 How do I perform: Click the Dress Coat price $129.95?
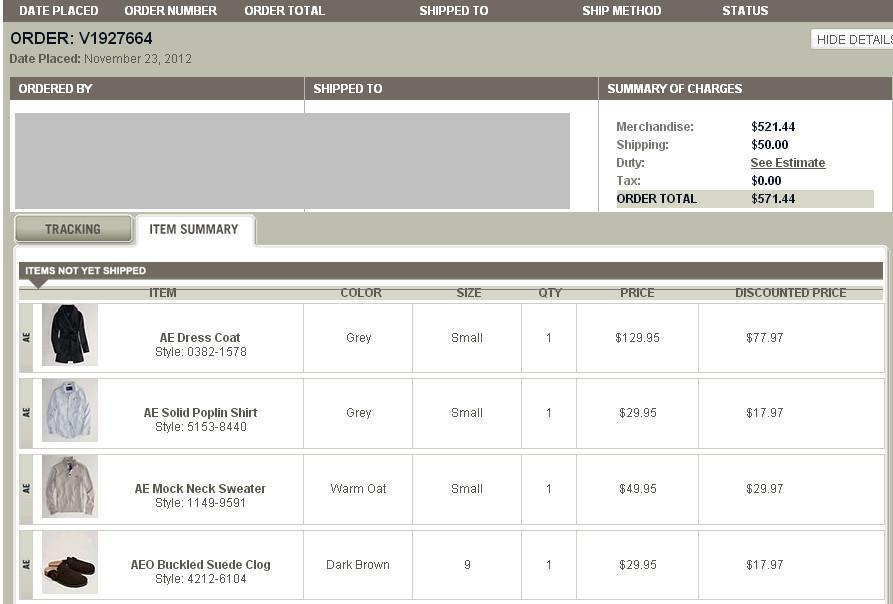637,338
